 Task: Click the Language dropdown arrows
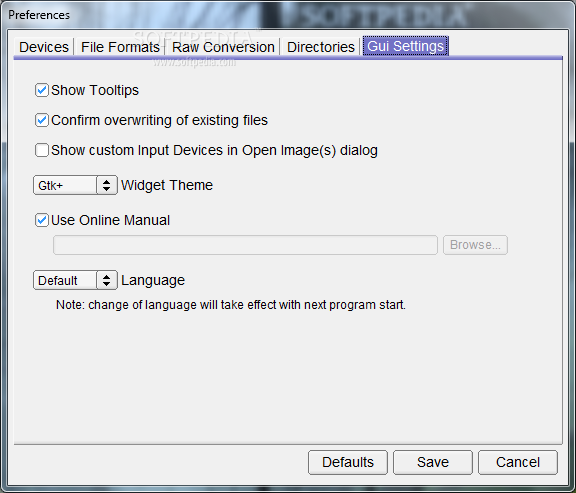(x=107, y=280)
